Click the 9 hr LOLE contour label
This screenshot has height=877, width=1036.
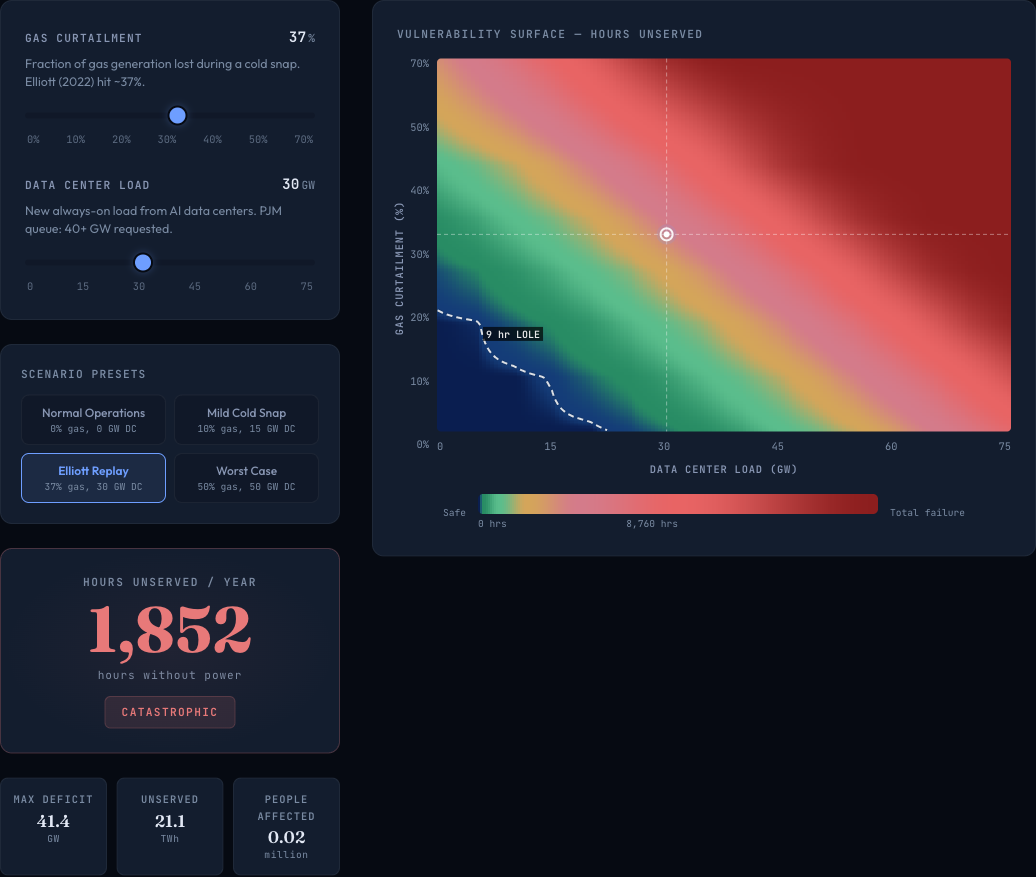tap(513, 334)
